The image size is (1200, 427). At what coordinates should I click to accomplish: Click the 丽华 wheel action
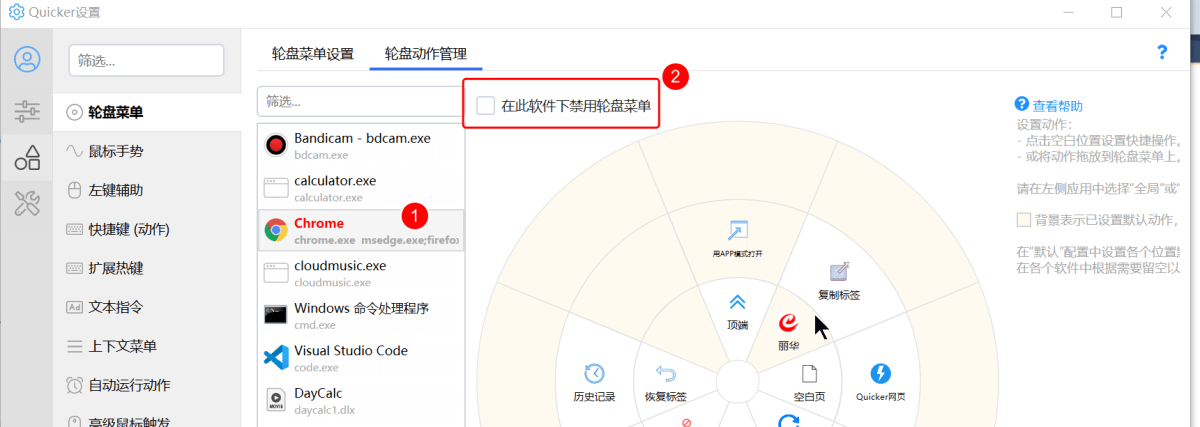coord(788,331)
